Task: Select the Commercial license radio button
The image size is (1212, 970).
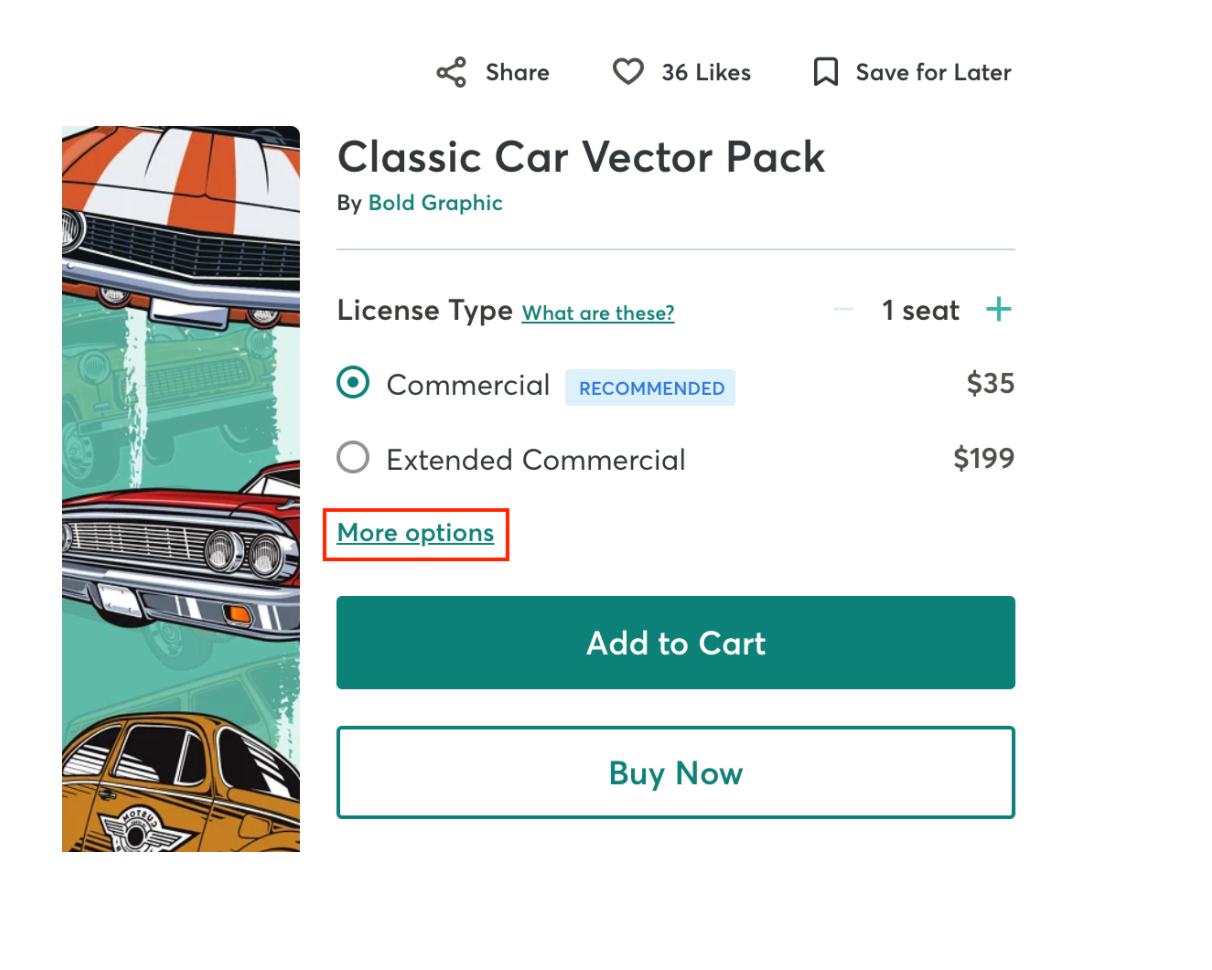Action: (353, 383)
